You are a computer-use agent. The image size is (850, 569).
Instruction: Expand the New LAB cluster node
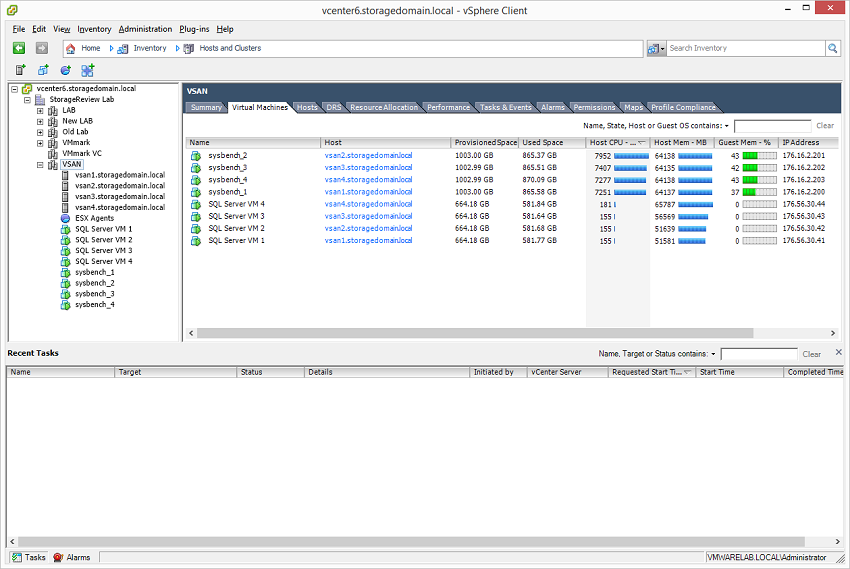(x=40, y=122)
